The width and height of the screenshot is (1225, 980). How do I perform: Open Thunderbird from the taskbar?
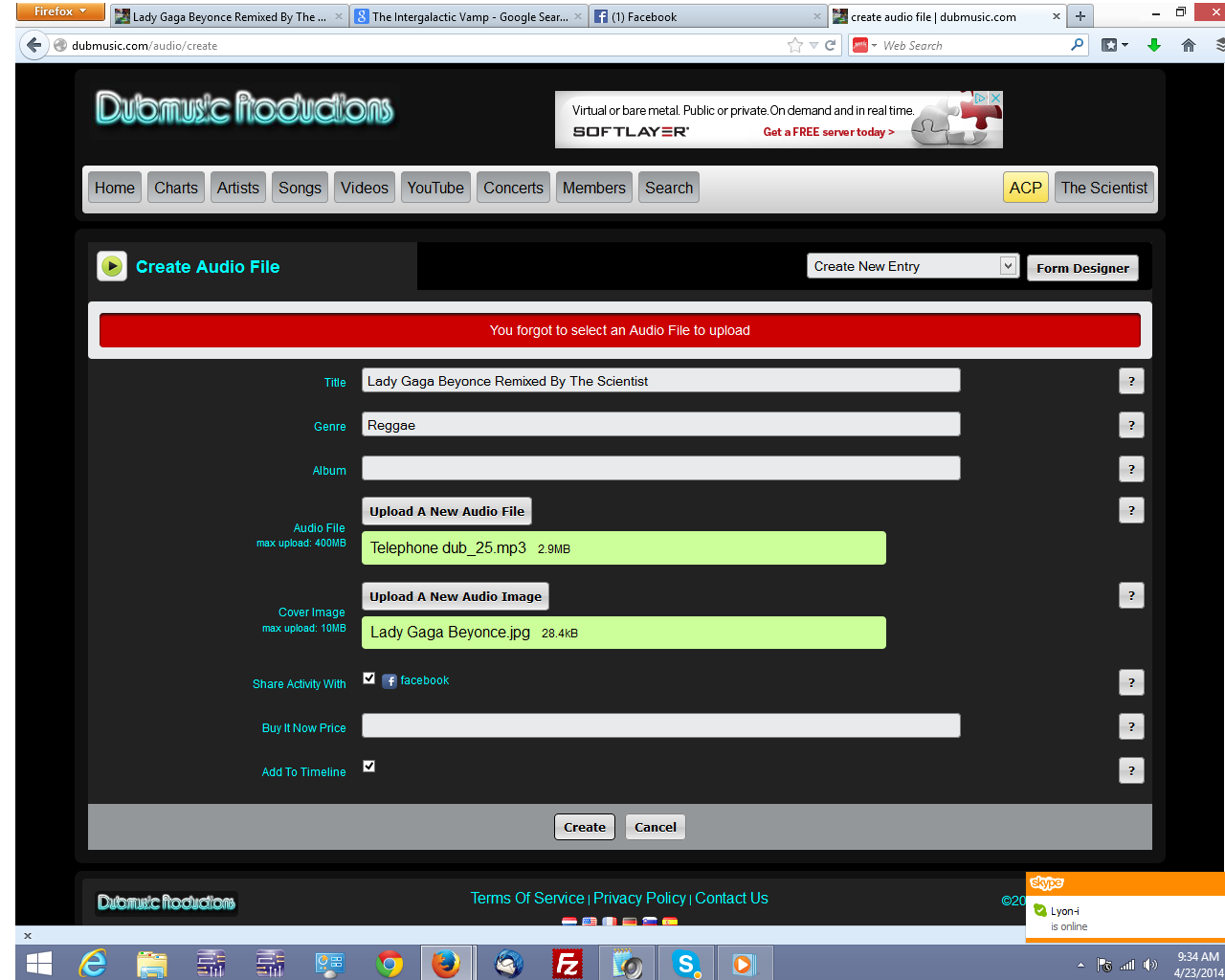click(508, 964)
